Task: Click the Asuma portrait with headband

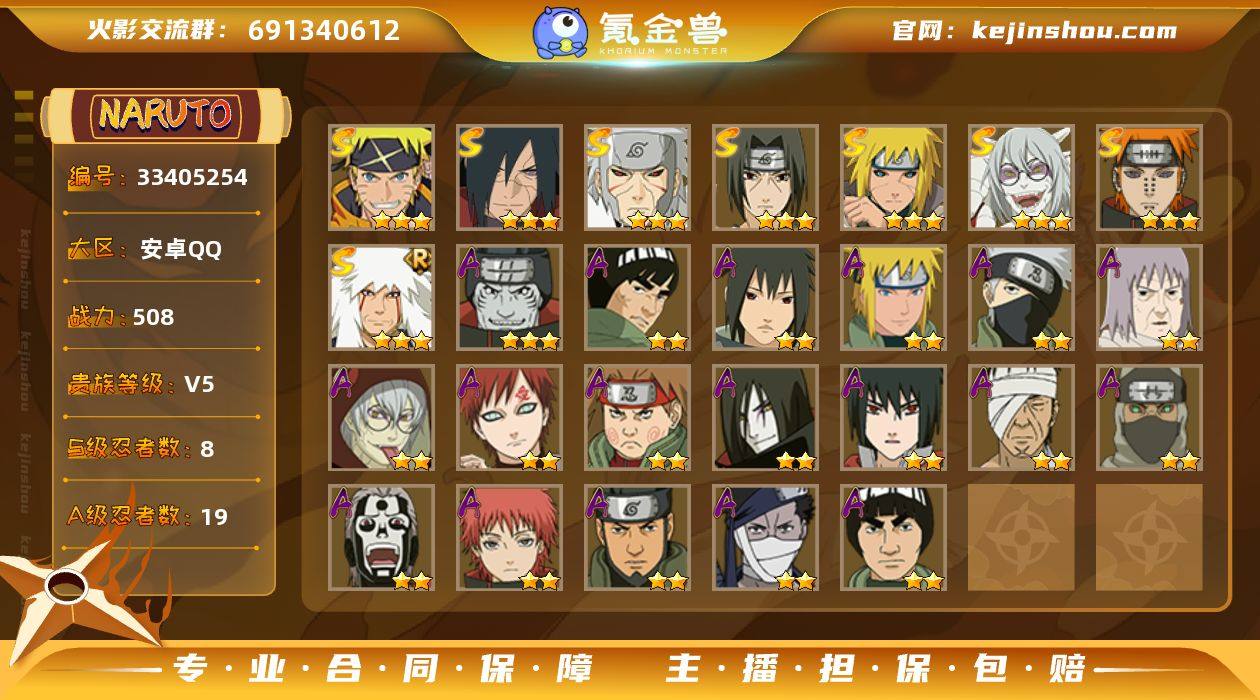Action: (637, 538)
